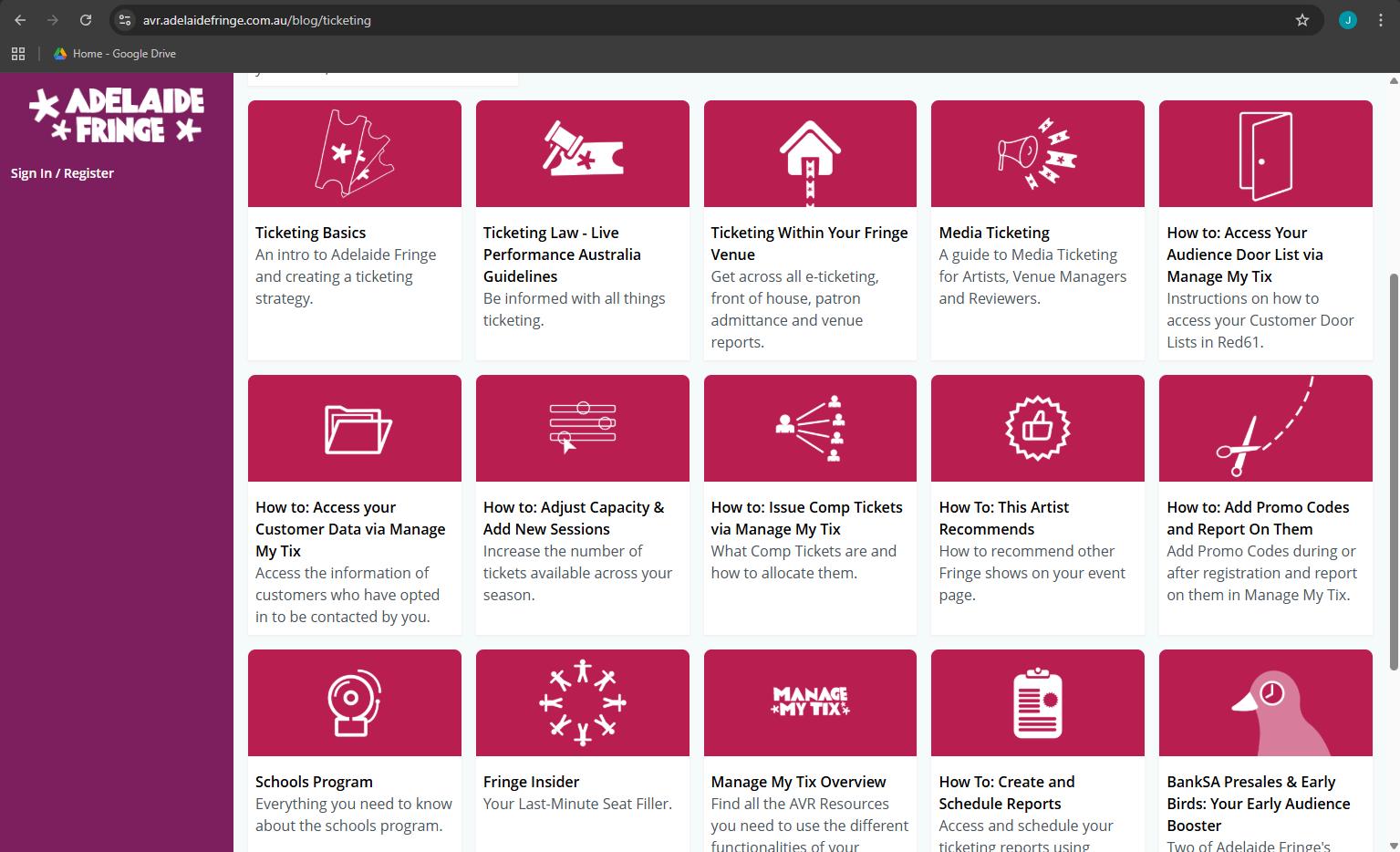
Task: Click the browser forward arrow
Action: point(53,20)
